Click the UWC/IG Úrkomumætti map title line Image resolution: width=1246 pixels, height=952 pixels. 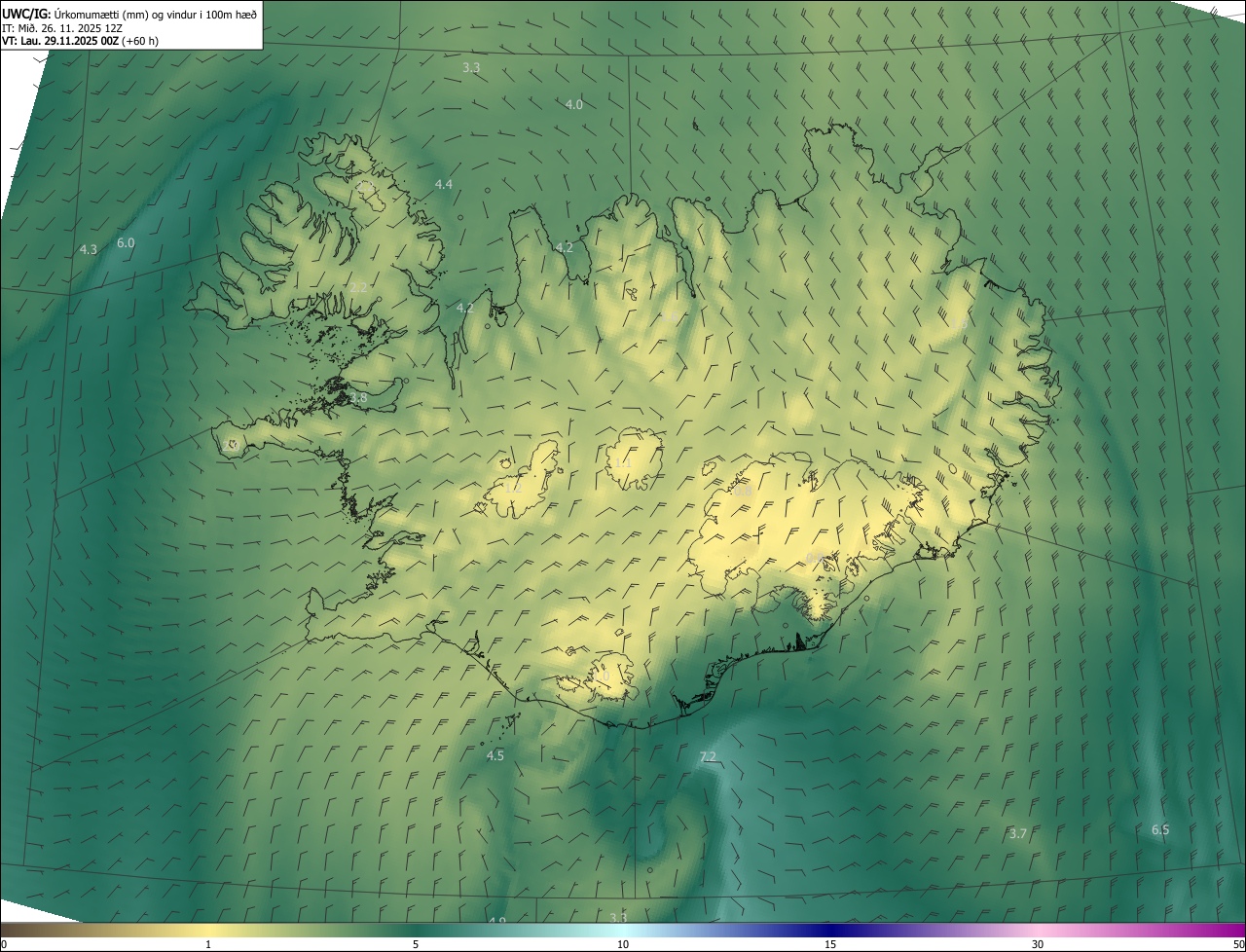click(129, 13)
